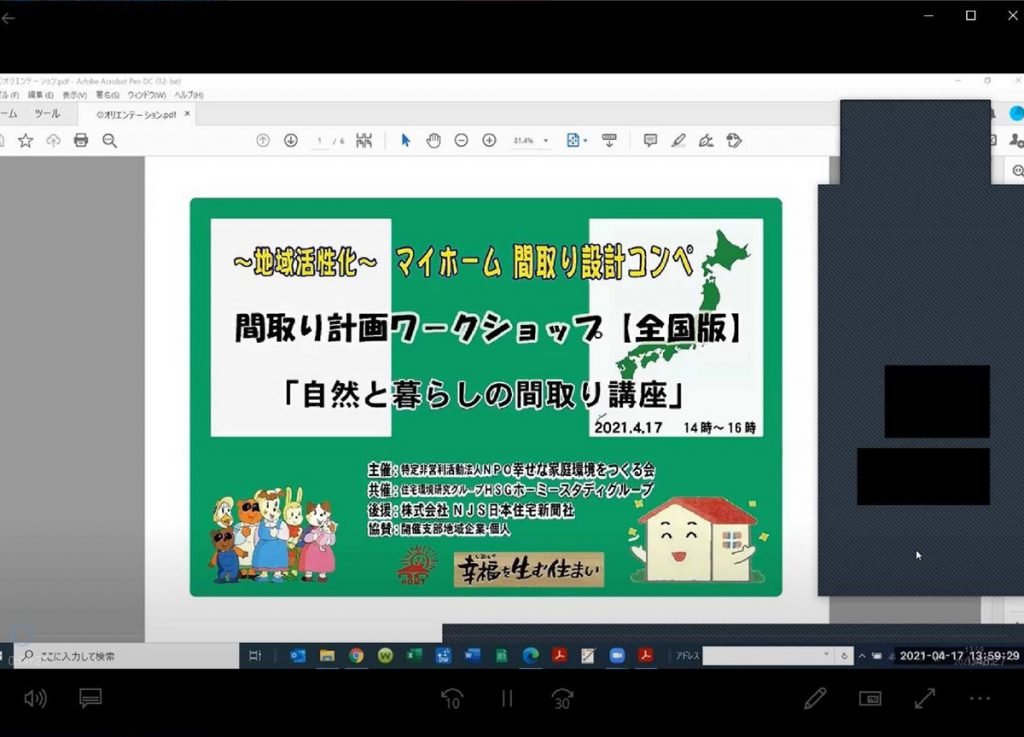Viewport: 1024px width, 737px height.
Task: Click the cloud upload icon in Acrobat
Action: [x=54, y=140]
